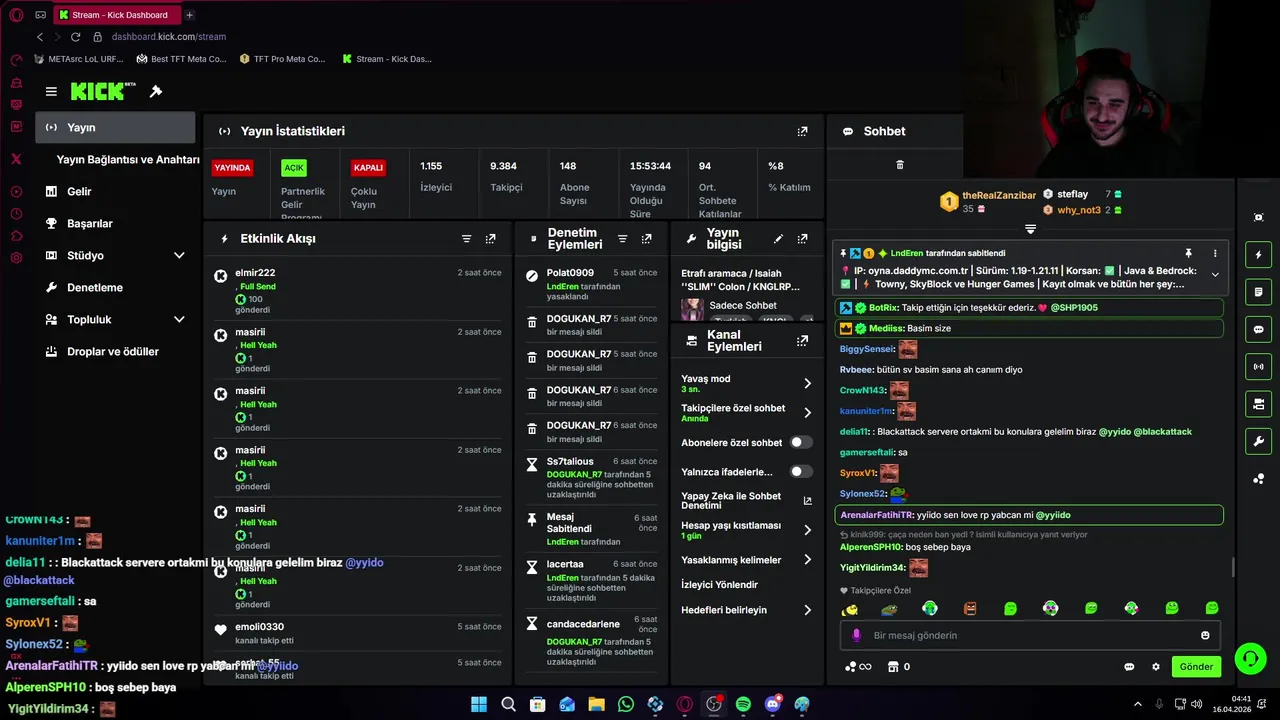Click the note widget in right sidebar
This screenshot has width=1280, height=720.
point(1258,292)
